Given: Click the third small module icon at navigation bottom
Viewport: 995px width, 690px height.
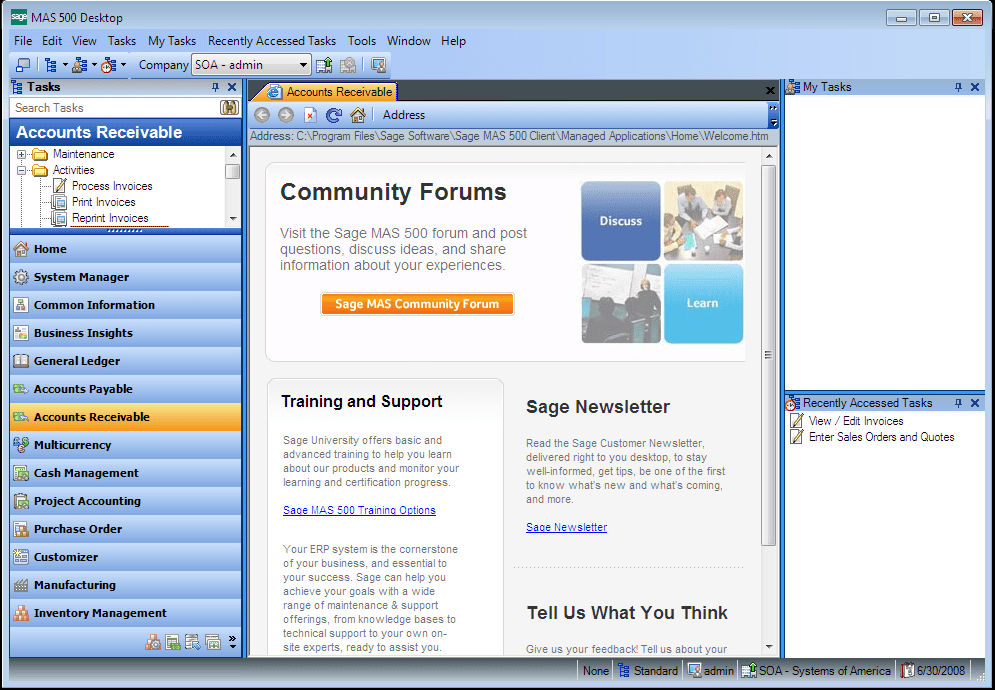Looking at the screenshot, I should pos(192,642).
